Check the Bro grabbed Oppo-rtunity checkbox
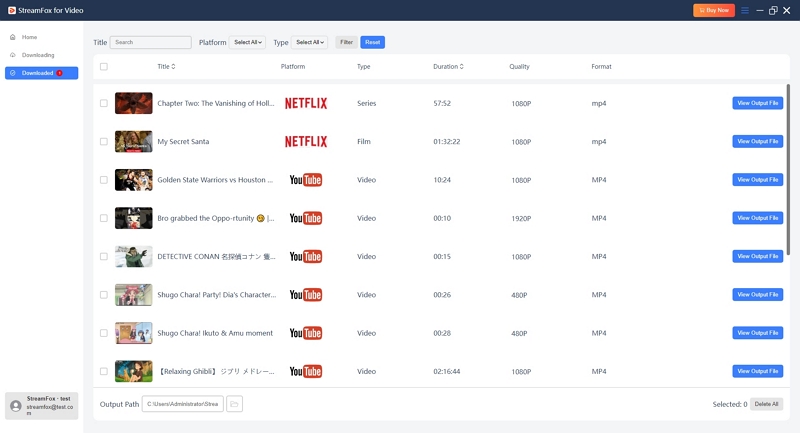Screen dimensions: 800x433 pos(104,218)
